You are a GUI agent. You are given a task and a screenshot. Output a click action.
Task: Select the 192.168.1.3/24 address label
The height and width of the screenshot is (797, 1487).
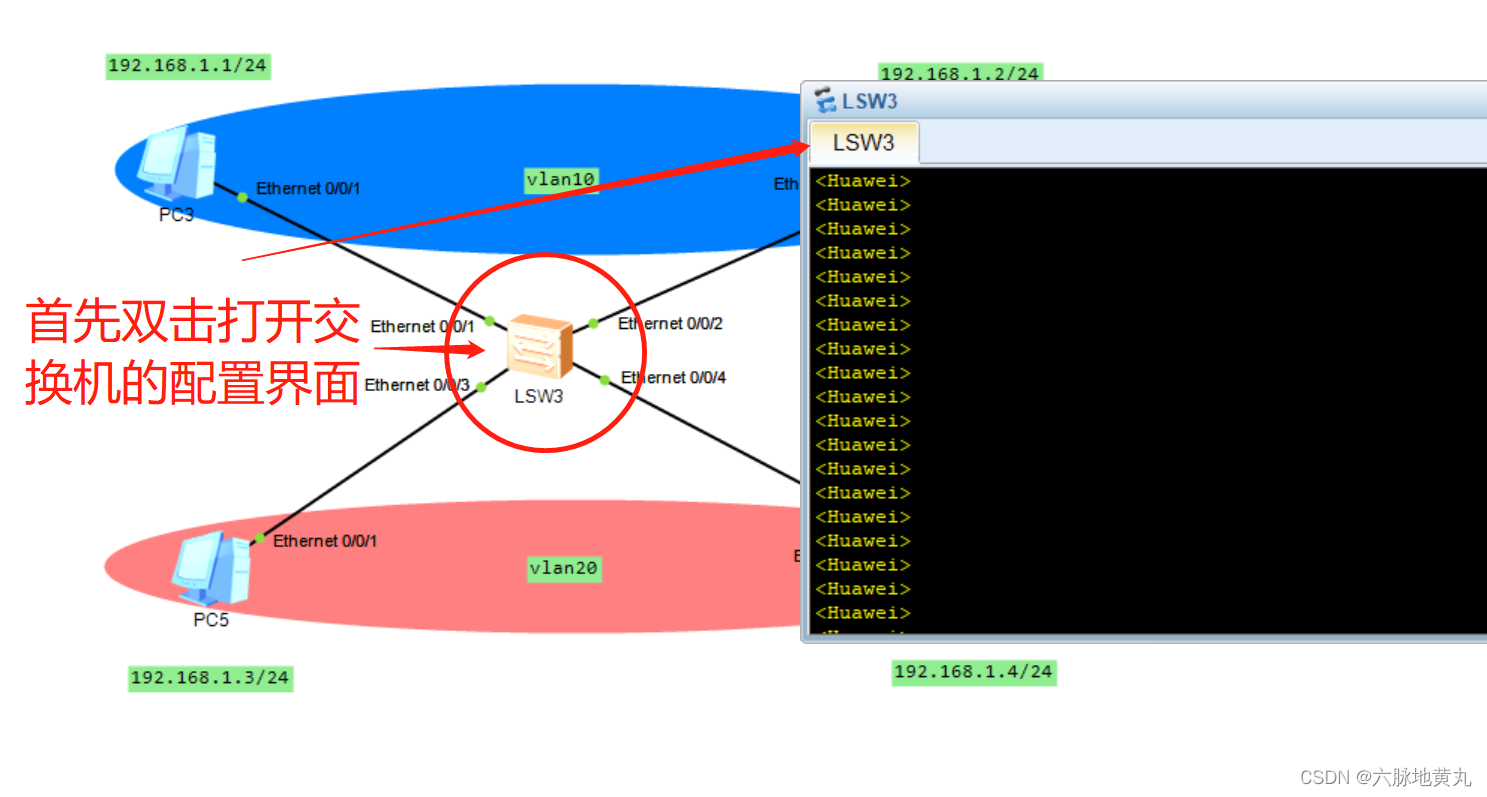coord(211,678)
